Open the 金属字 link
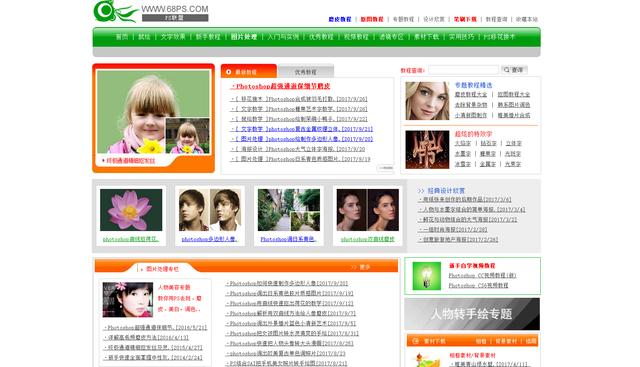Screen dimensions: 640x367 488,164
